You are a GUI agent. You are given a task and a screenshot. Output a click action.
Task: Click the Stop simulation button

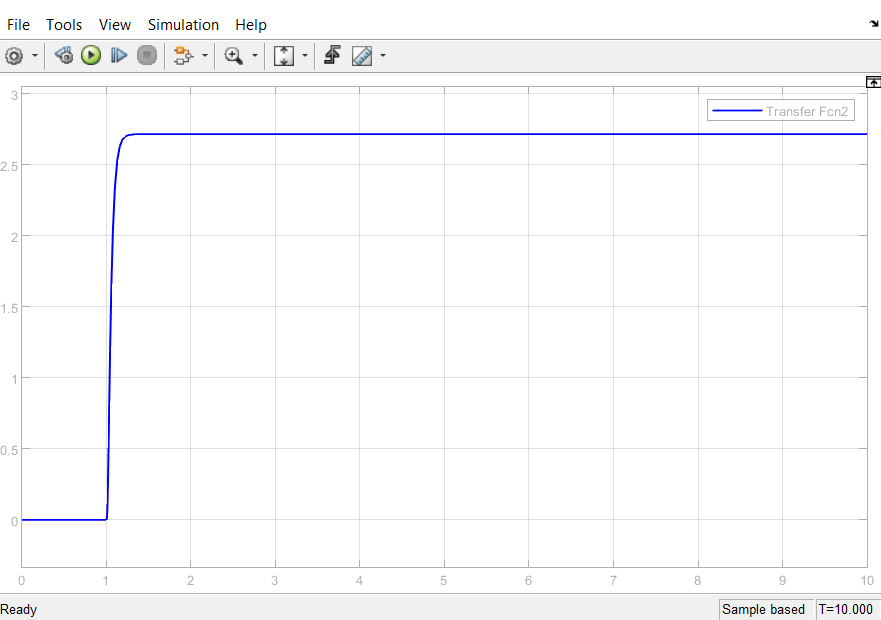[147, 55]
